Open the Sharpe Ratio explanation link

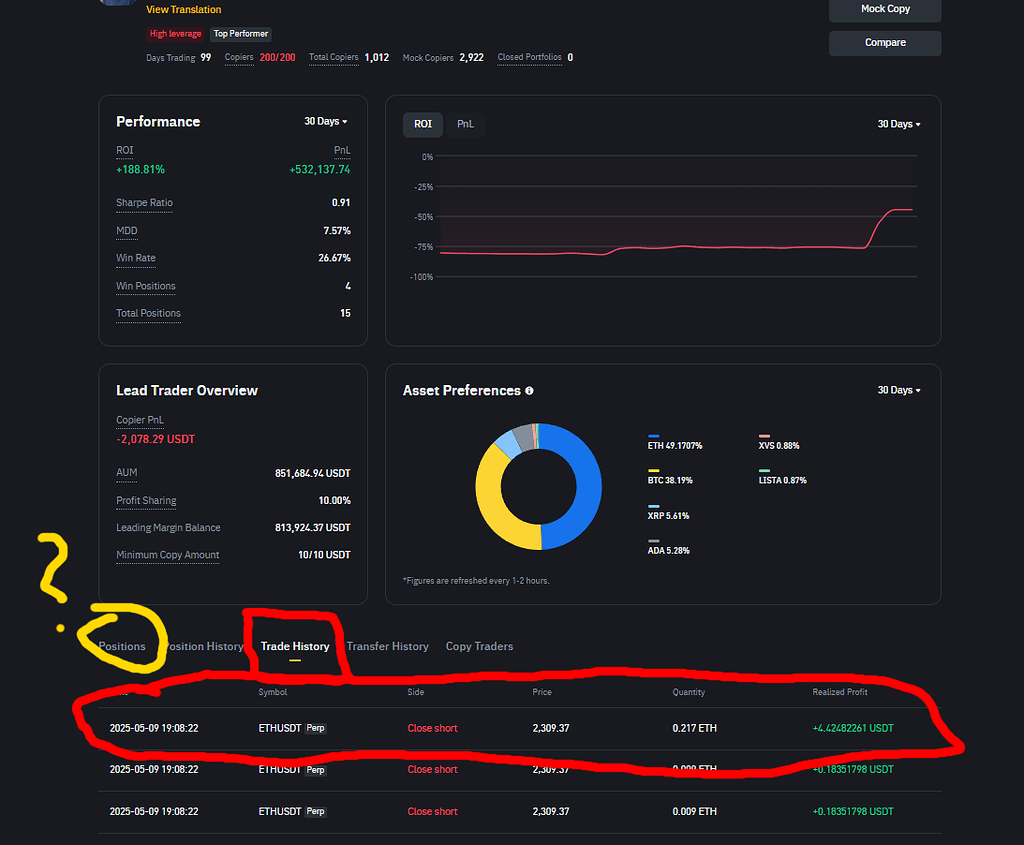coord(144,203)
